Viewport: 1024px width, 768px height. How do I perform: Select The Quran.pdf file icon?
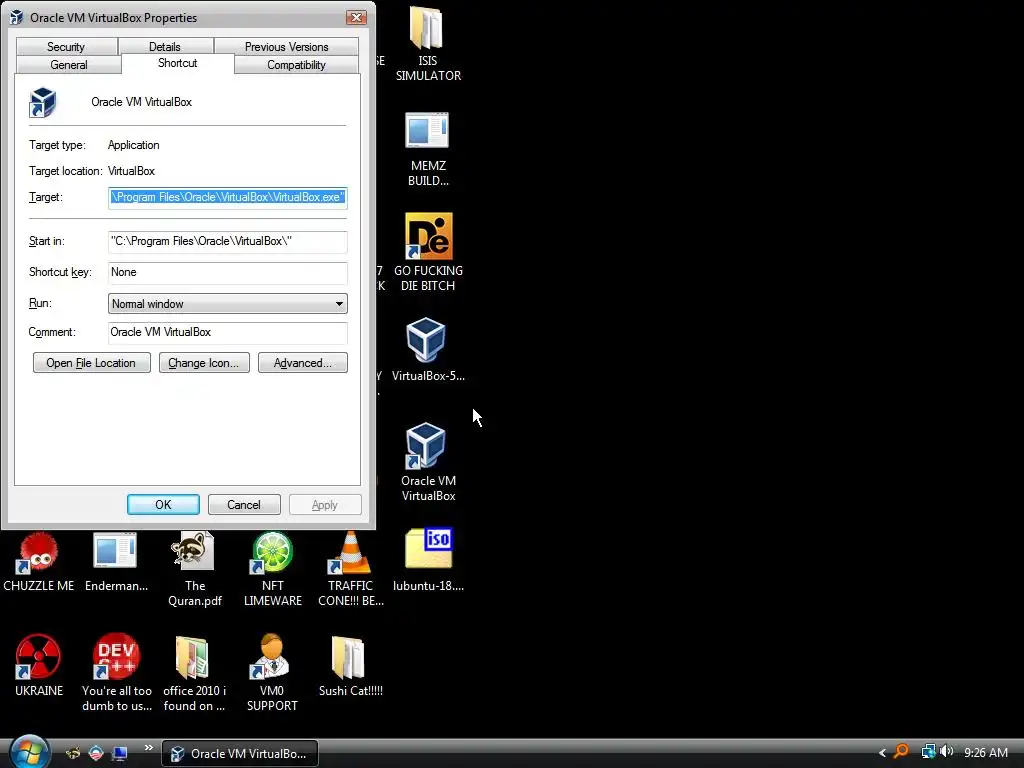tap(193, 551)
